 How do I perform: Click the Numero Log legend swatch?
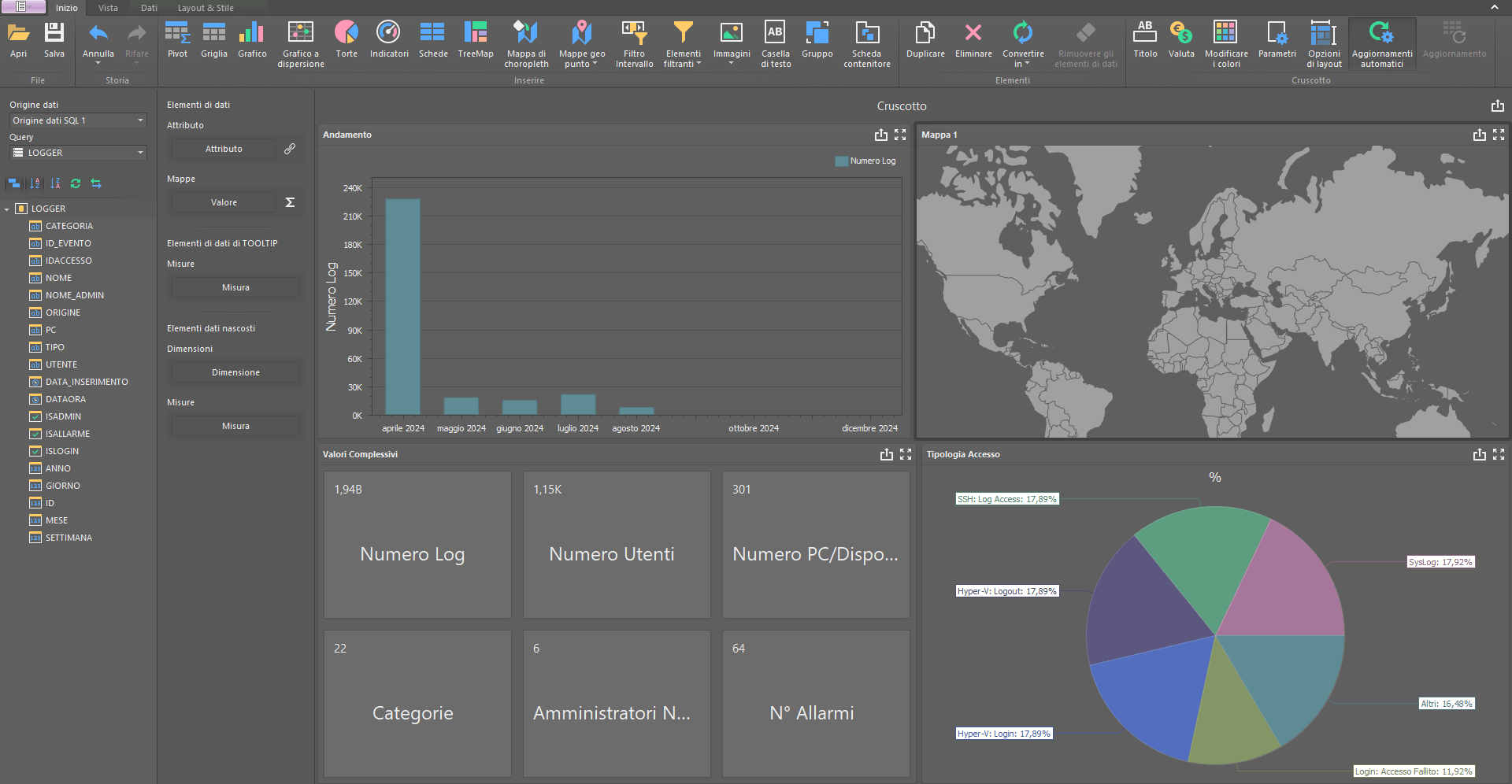841,161
